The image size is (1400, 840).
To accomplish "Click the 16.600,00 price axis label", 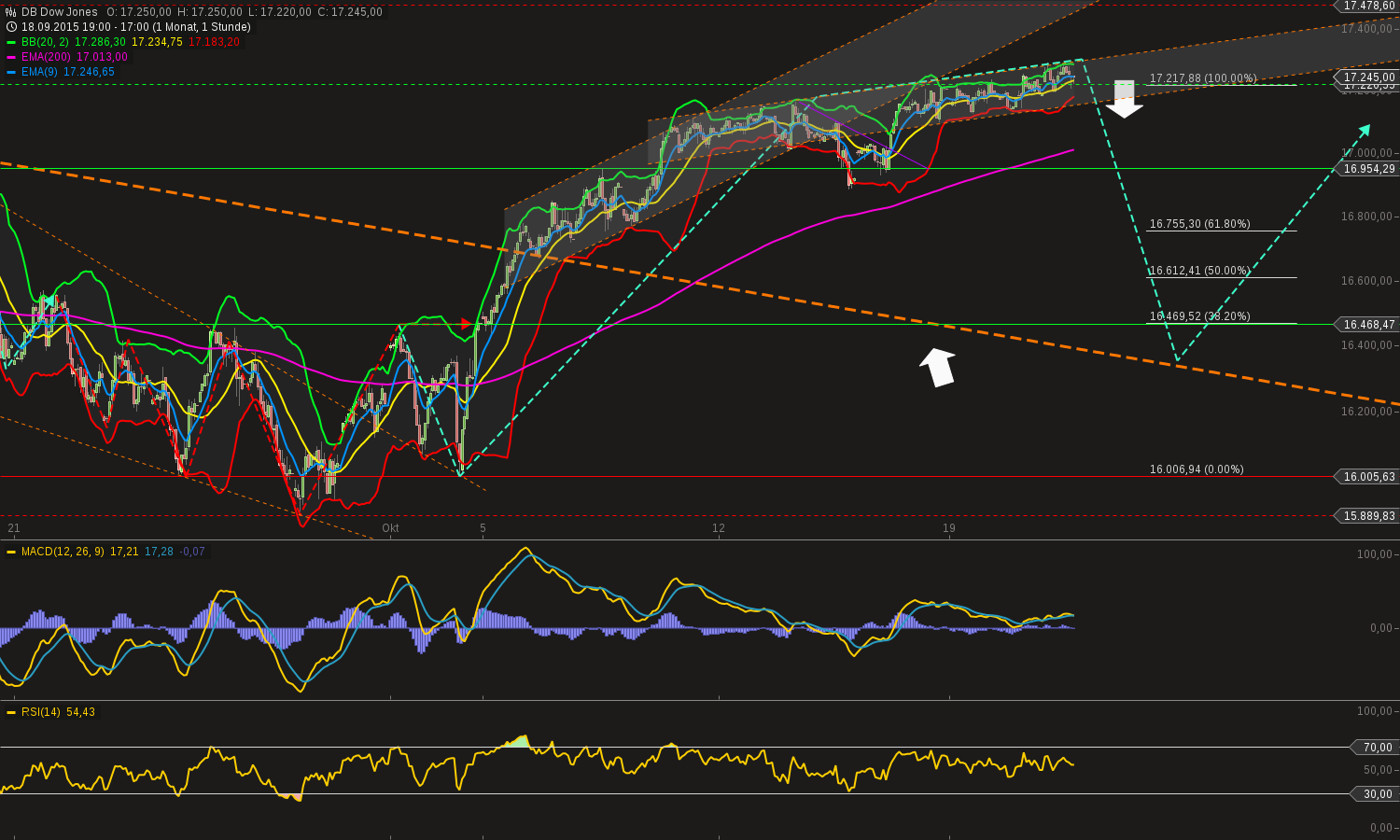I will (1366, 281).
